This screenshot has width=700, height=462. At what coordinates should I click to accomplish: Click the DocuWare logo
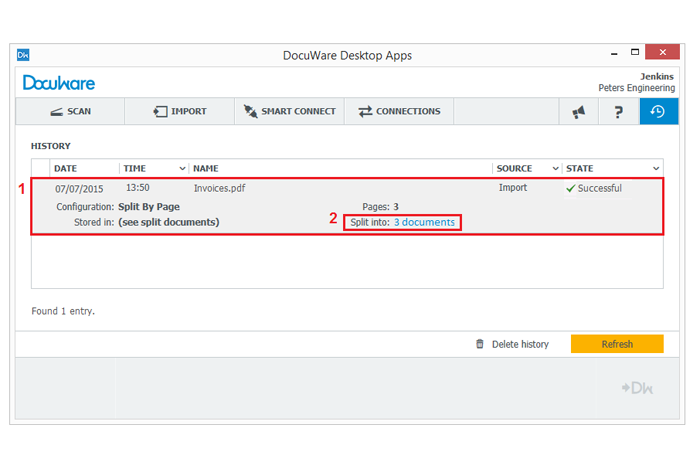pos(59,82)
